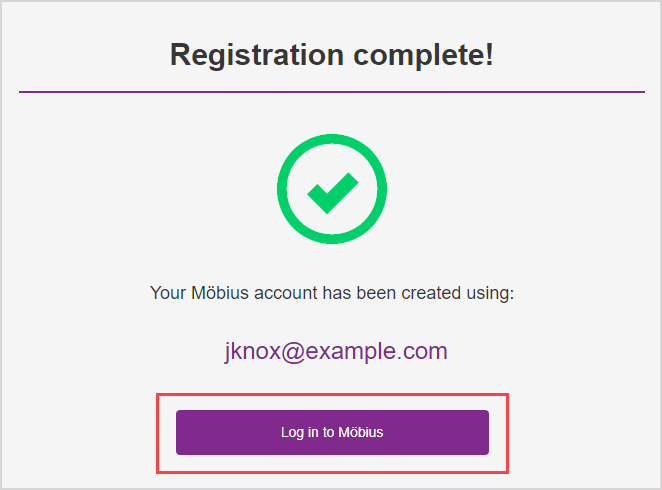Click the Registration complete! heading
The image size is (662, 490).
coord(331,55)
